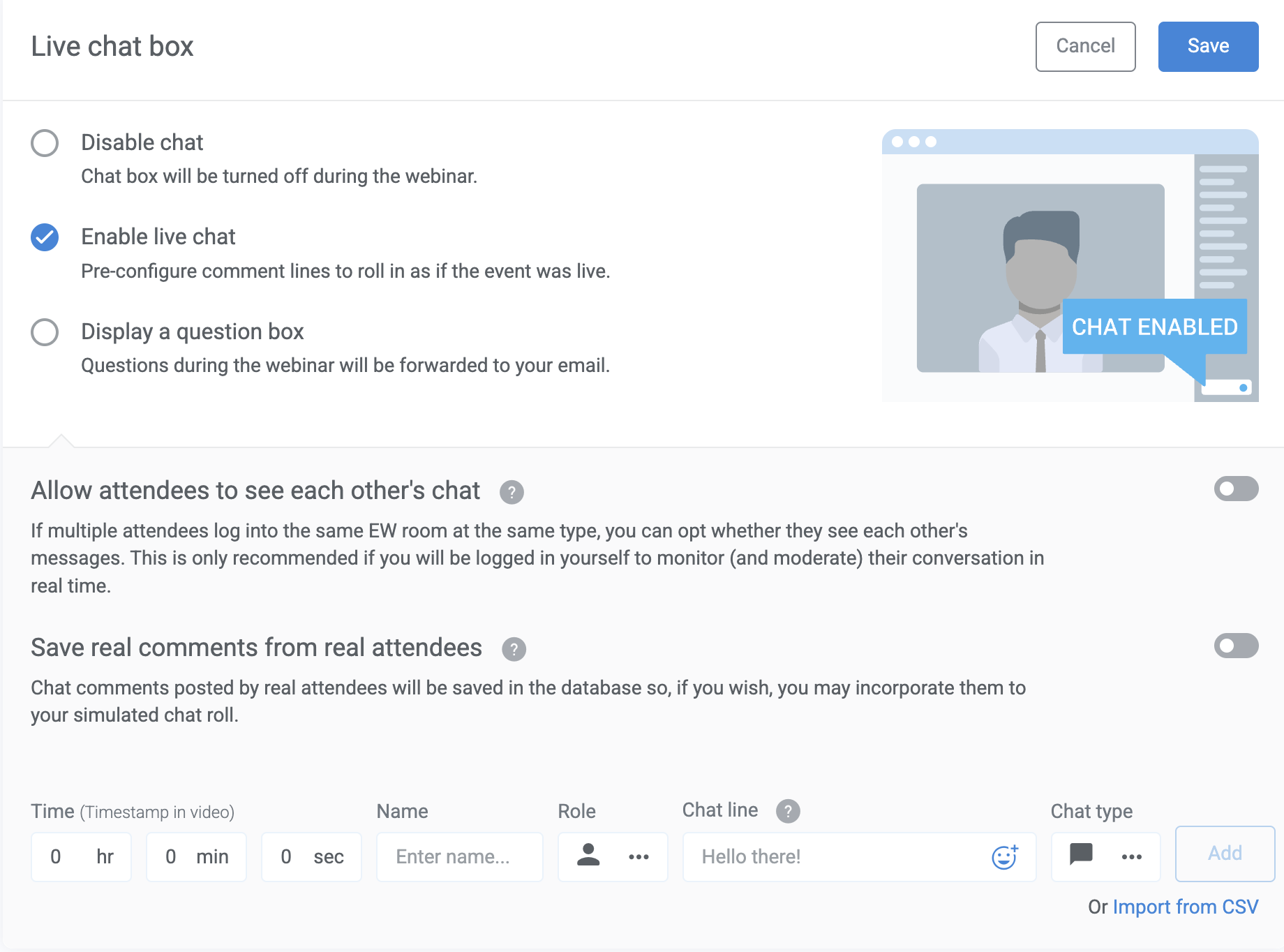The width and height of the screenshot is (1284, 952).
Task: Select the Disable chat option
Action: (x=44, y=142)
